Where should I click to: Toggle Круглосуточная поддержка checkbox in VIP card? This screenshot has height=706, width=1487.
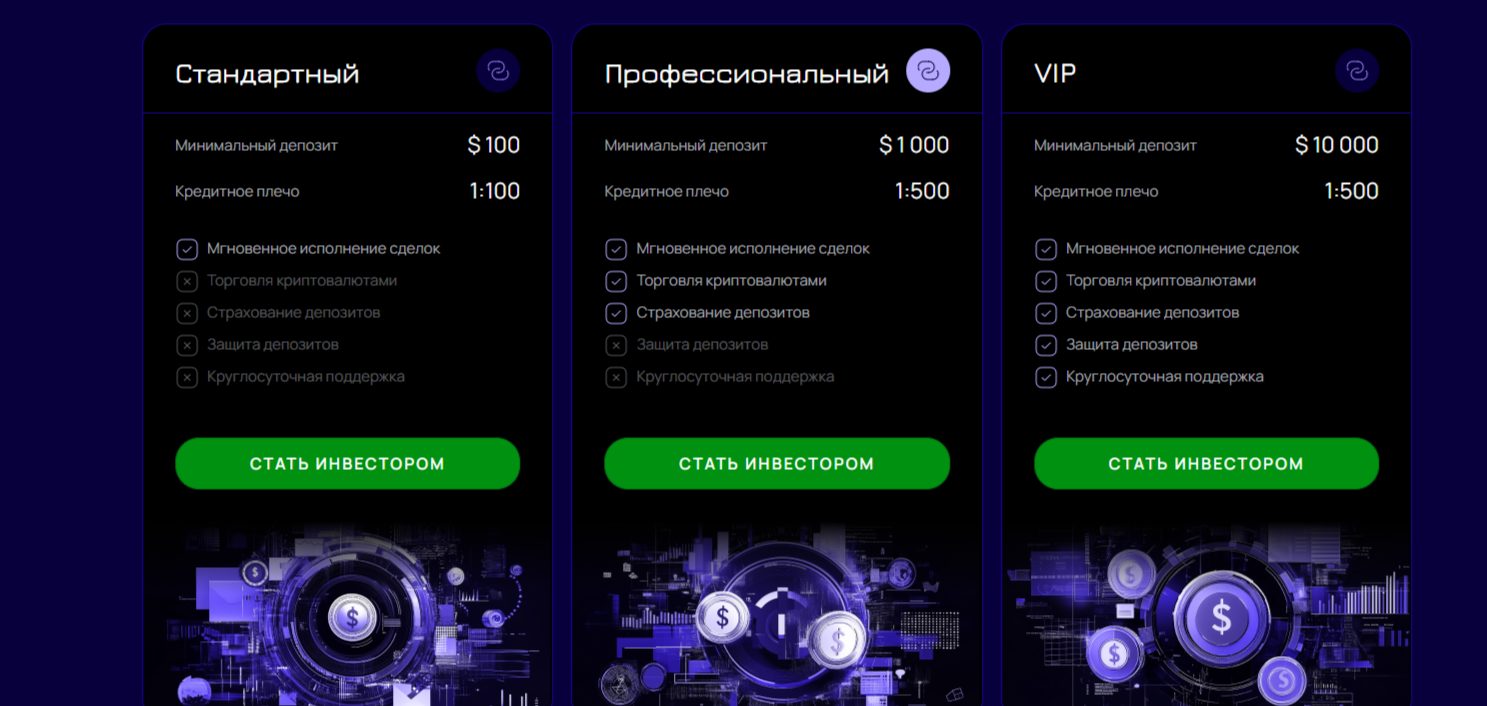pos(1045,377)
